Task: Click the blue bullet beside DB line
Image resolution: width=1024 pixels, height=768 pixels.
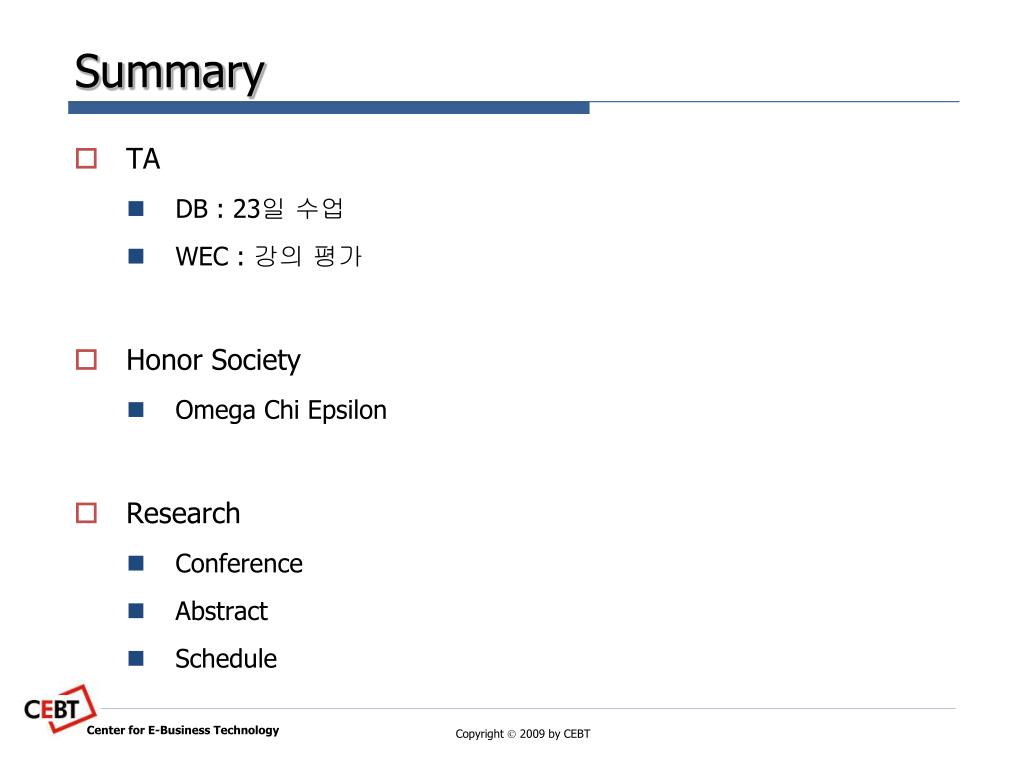Action: pos(136,208)
